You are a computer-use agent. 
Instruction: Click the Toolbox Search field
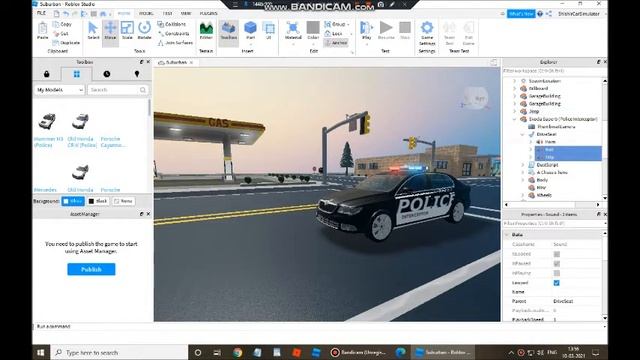click(118, 90)
